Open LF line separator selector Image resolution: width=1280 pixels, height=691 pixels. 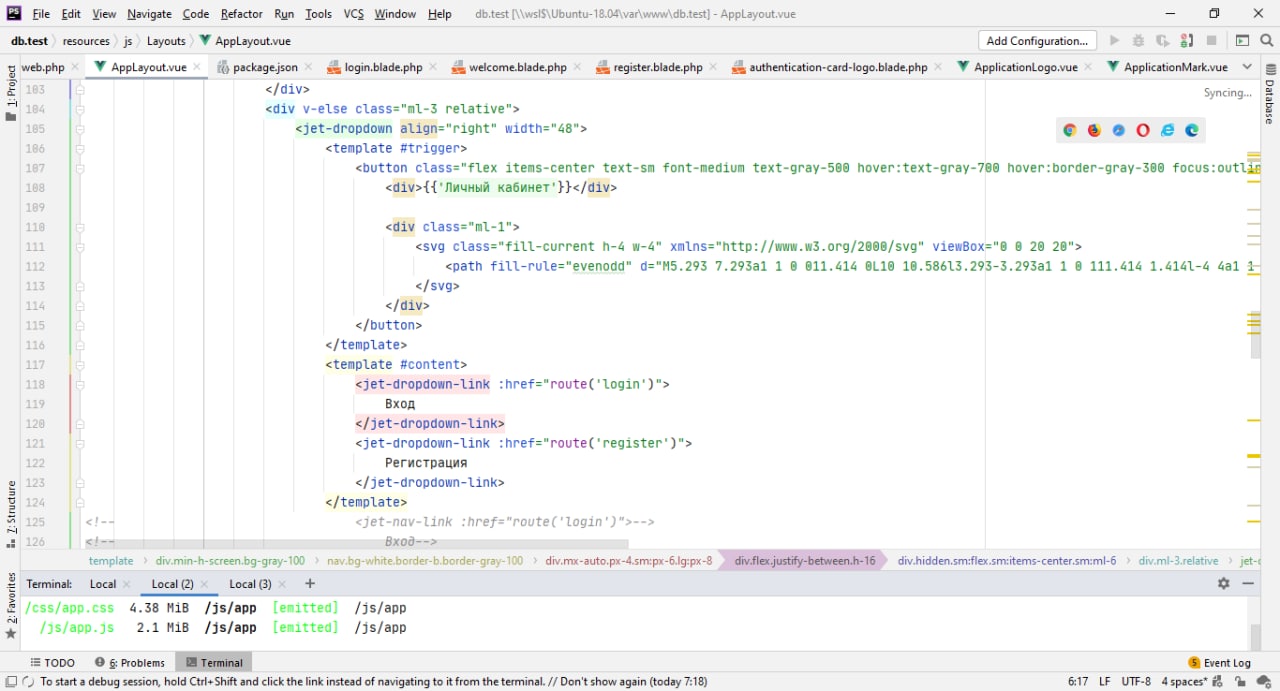click(x=1105, y=681)
